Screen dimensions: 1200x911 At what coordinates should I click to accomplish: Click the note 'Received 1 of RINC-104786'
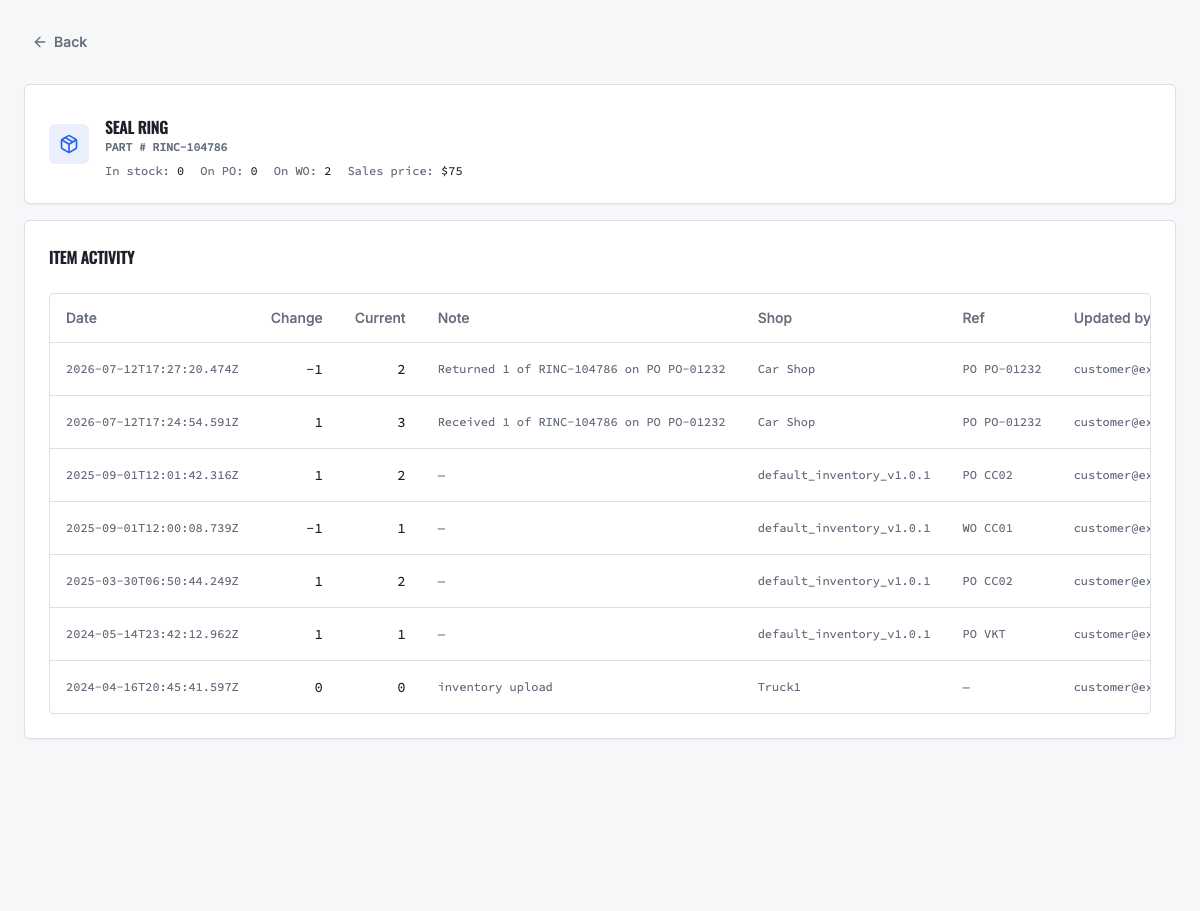point(582,422)
